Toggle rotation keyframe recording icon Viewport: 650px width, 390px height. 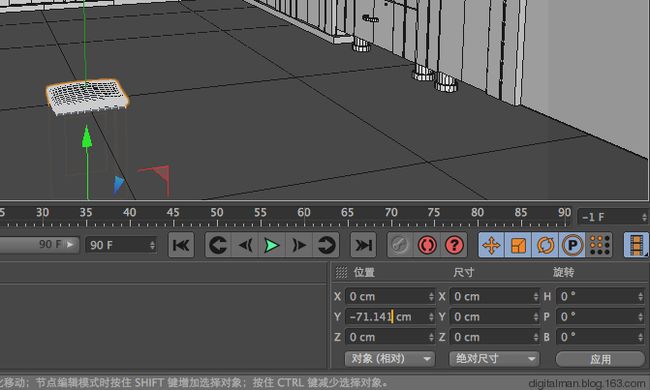tap(545, 245)
